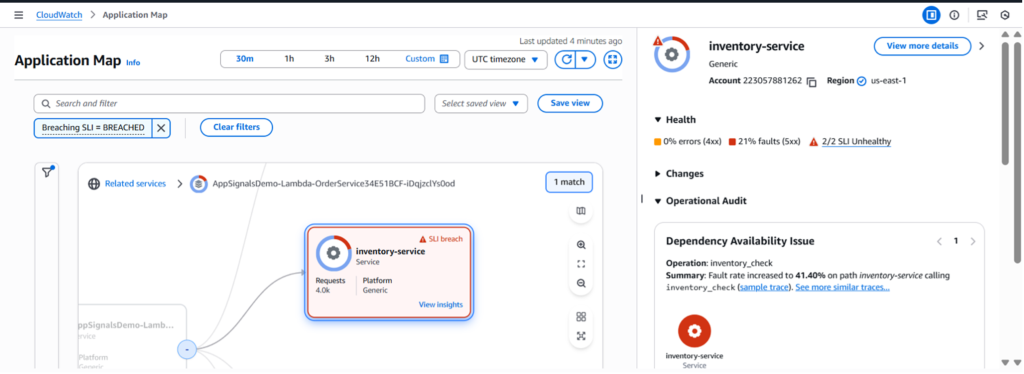Remove the Breaching SLI filter chip
Image resolution: width=1024 pixels, height=374 pixels.
[x=161, y=128]
